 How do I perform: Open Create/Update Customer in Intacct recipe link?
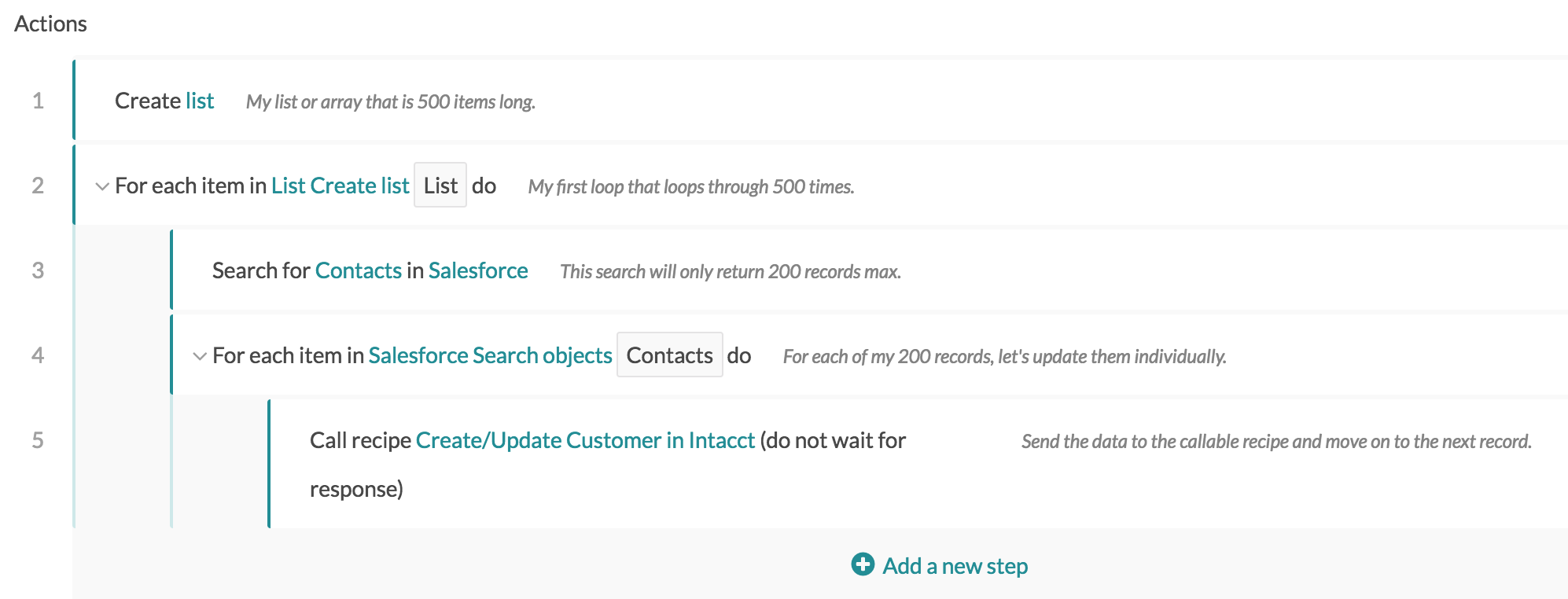coord(585,440)
